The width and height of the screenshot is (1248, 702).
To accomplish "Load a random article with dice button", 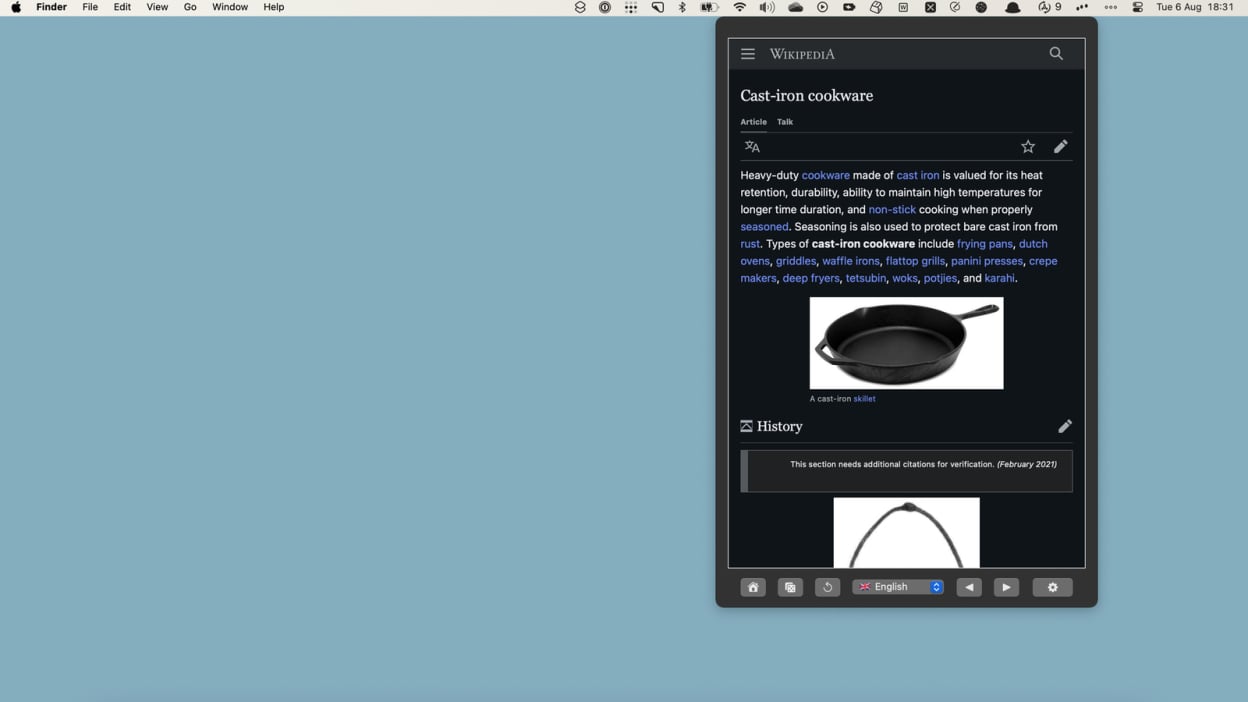I will (x=790, y=588).
